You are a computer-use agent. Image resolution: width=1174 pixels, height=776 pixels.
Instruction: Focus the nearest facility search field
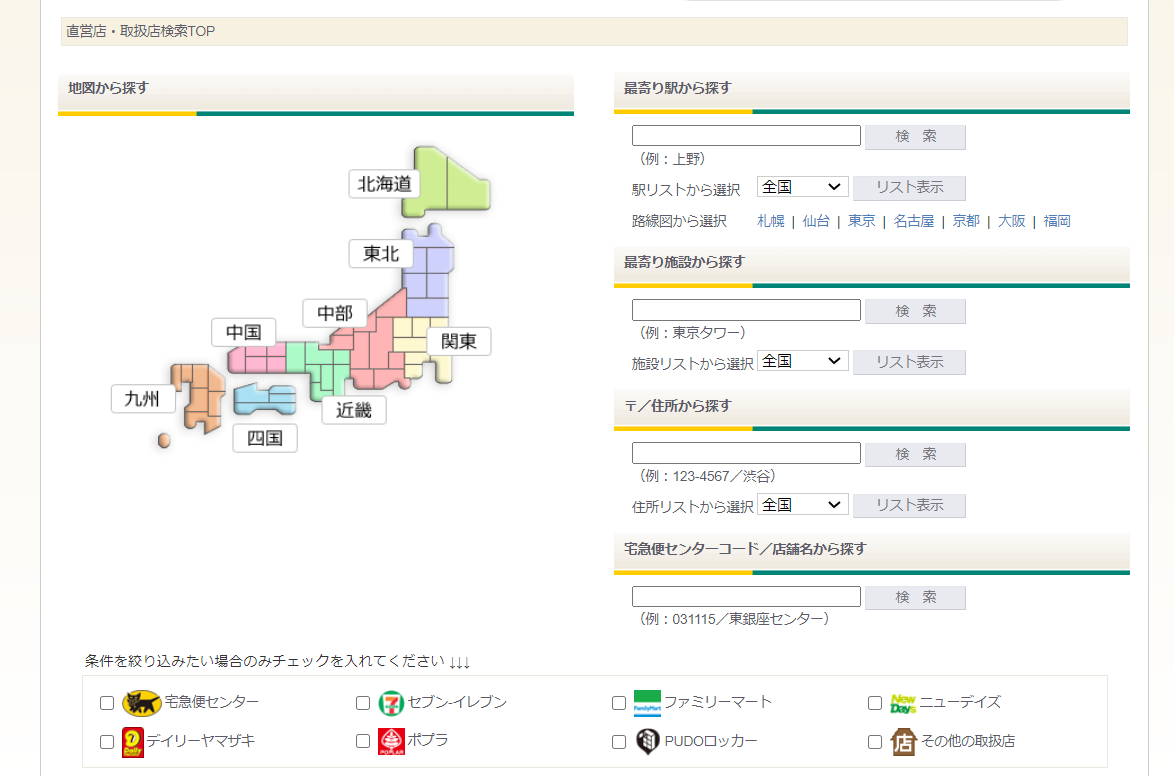click(x=746, y=310)
